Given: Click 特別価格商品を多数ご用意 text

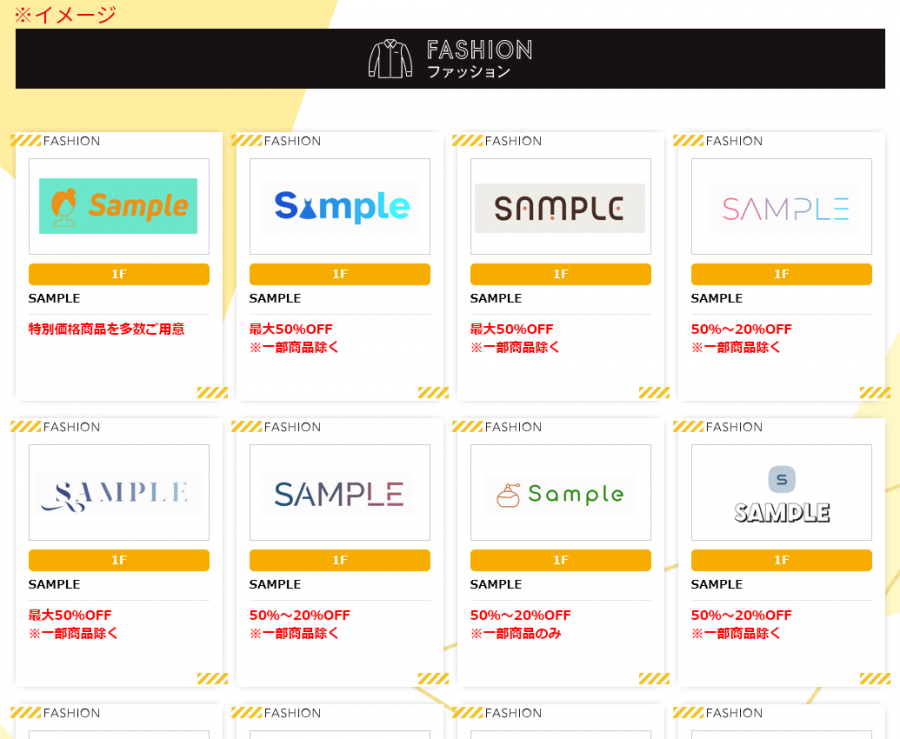Looking at the screenshot, I should pyautogui.click(x=107, y=329).
